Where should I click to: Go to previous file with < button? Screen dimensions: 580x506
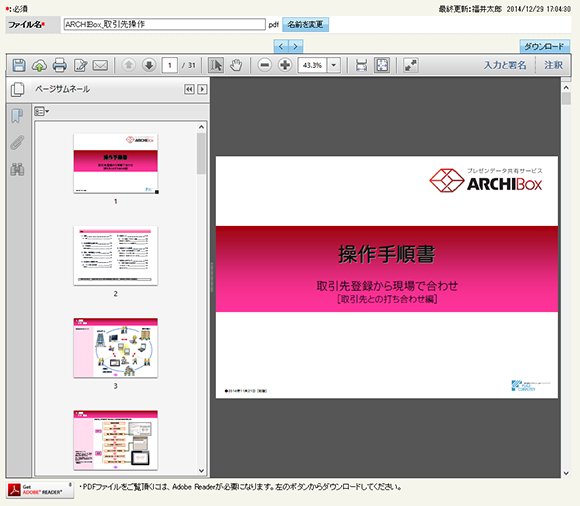point(281,46)
